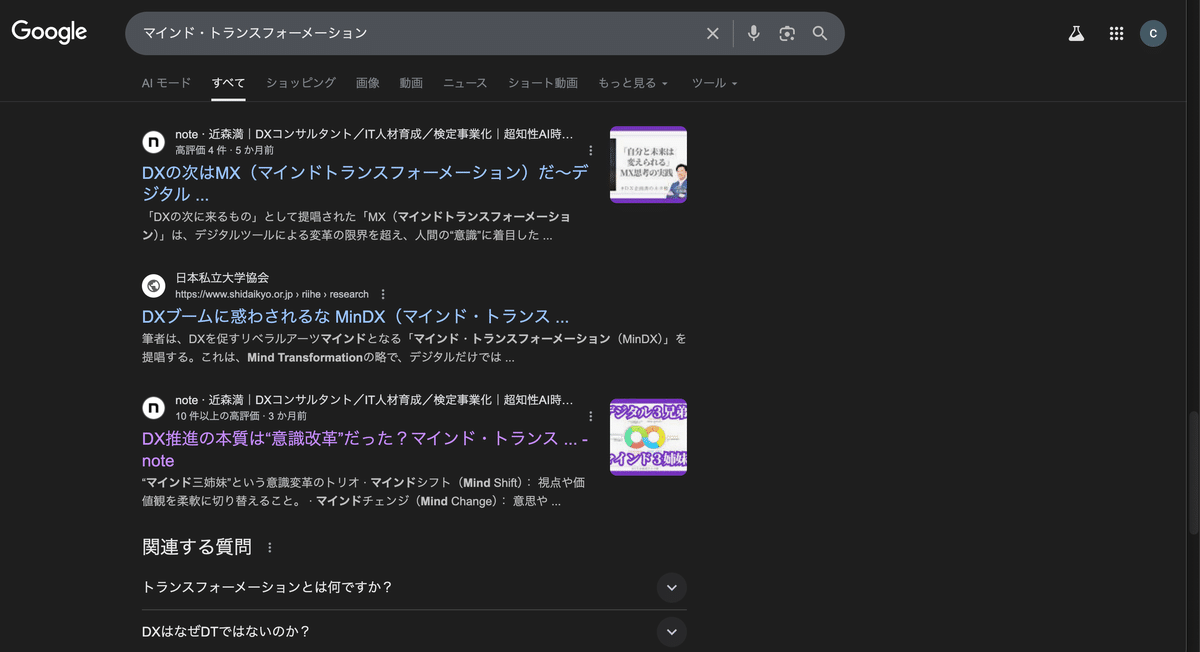The width and height of the screenshot is (1200, 652).
Task: Open the DXブームに惑わされるな MinDX link
Action: pos(355,315)
